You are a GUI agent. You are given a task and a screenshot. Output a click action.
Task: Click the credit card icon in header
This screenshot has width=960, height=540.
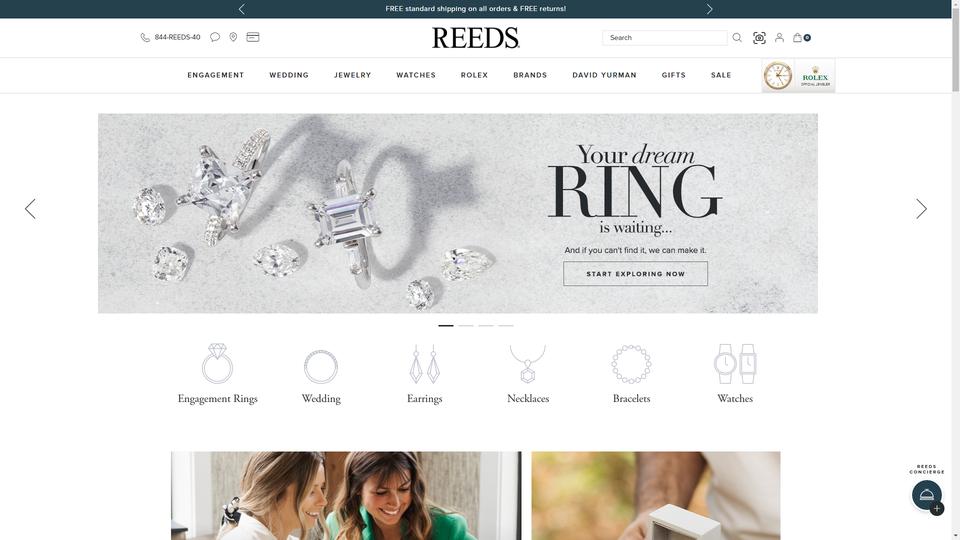pyautogui.click(x=253, y=37)
